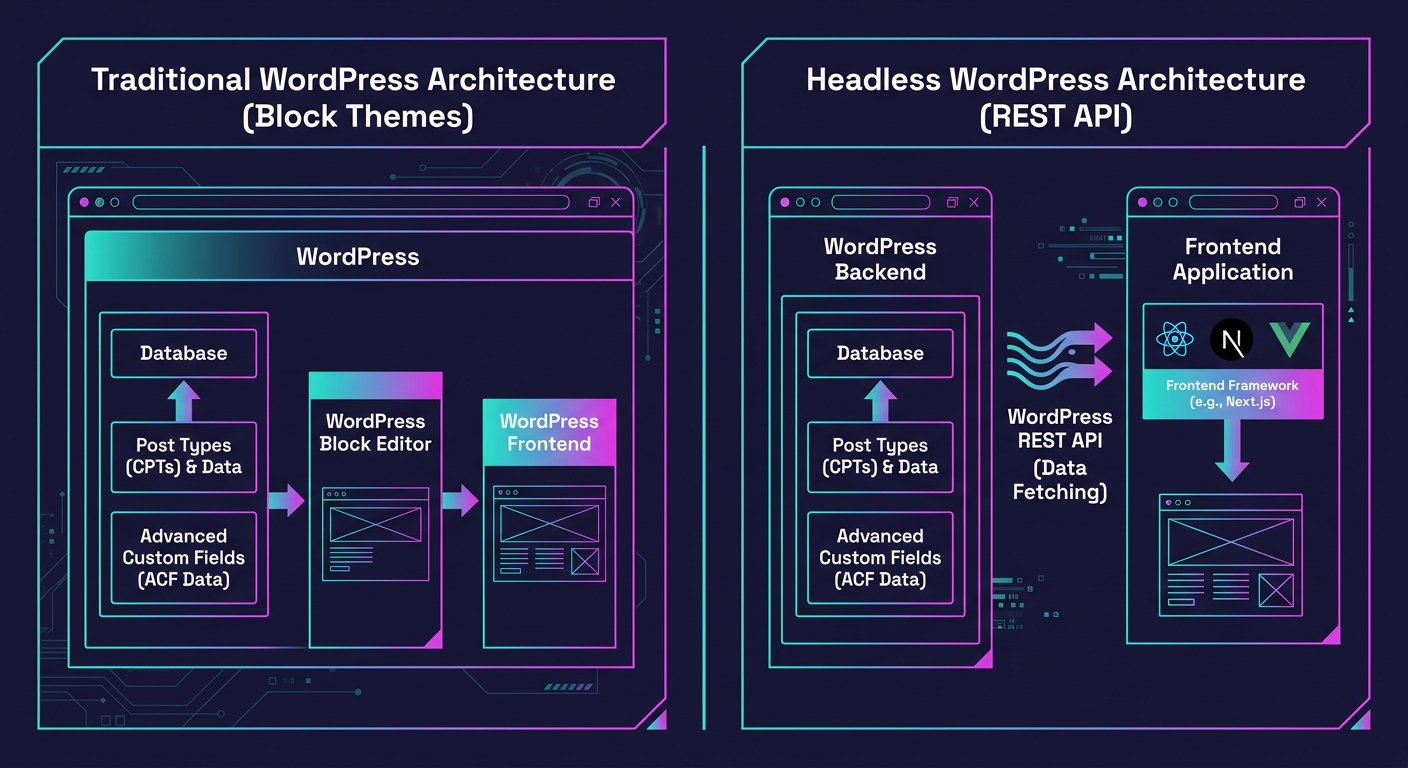Click the up arrow under Database in WordPress Backend
The image size is (1408, 768).
880,401
